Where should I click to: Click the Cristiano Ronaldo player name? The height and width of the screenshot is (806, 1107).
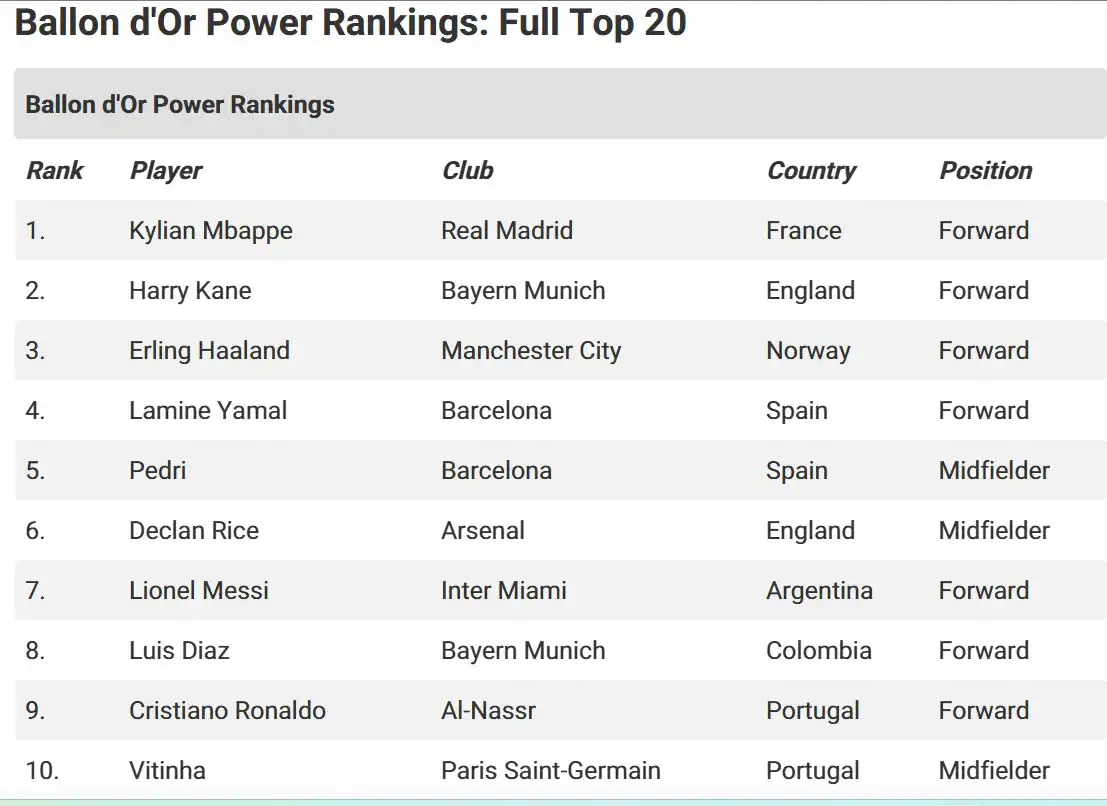pos(227,711)
